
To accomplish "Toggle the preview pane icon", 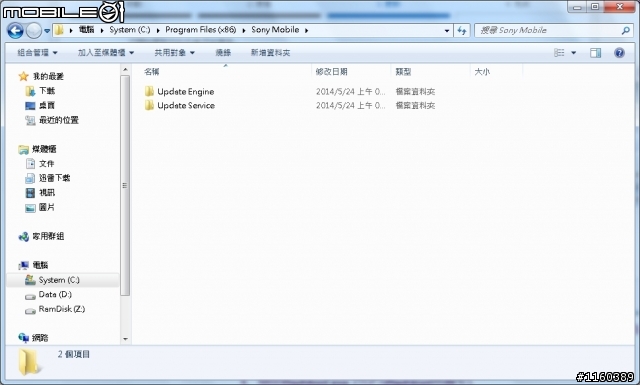I will coord(596,53).
